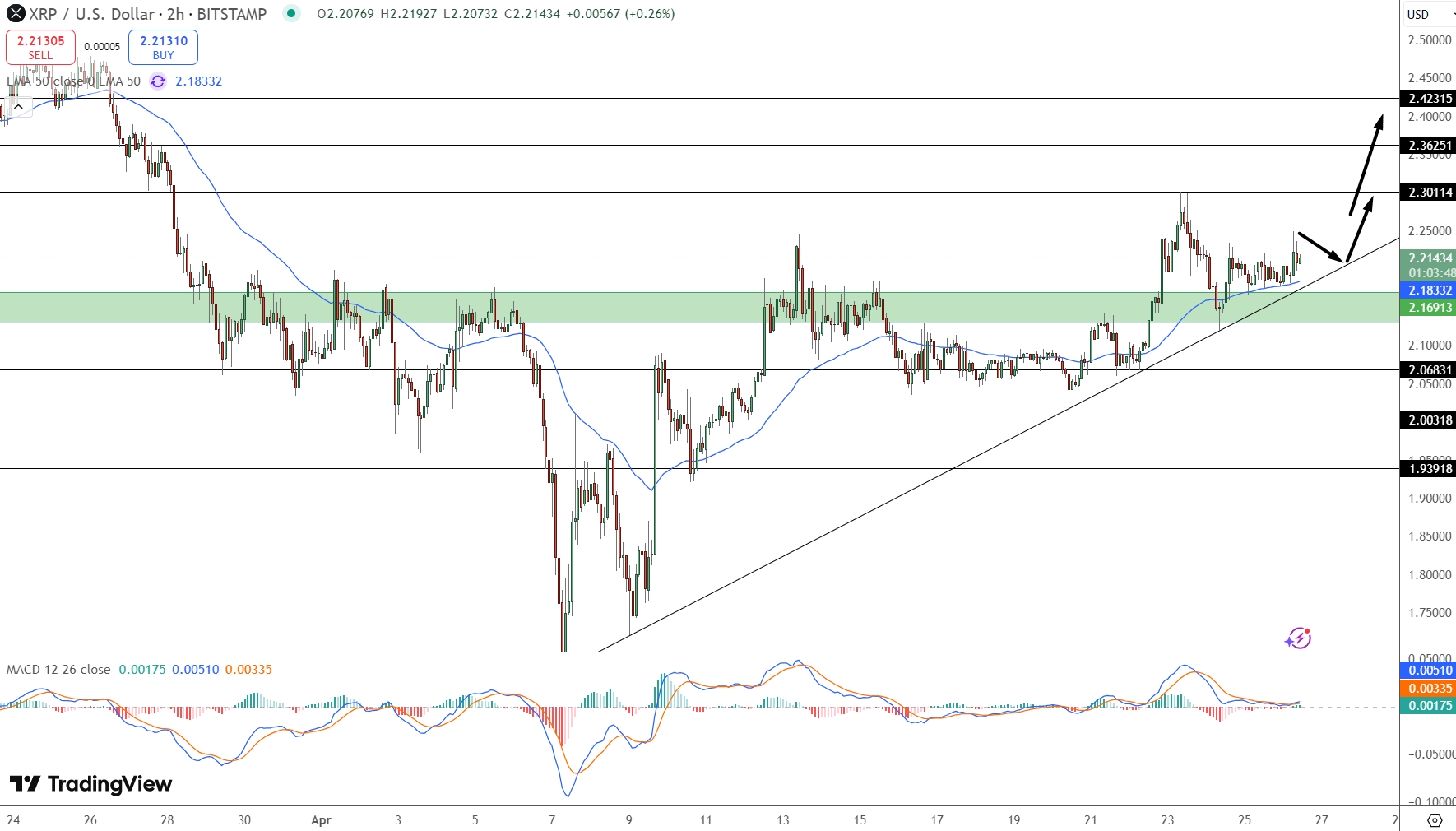Click the 2.50000 price scale label
The height and width of the screenshot is (831, 1456).
coord(1430,40)
